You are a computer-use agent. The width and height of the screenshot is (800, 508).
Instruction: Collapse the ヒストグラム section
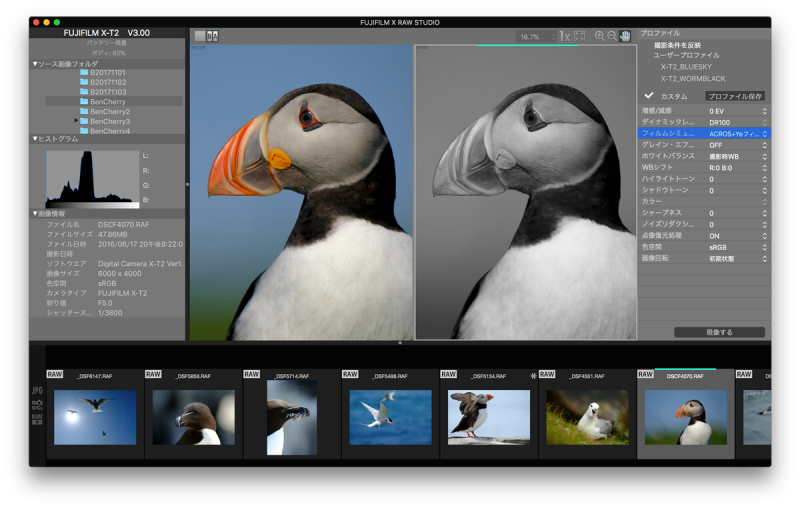tap(33, 139)
